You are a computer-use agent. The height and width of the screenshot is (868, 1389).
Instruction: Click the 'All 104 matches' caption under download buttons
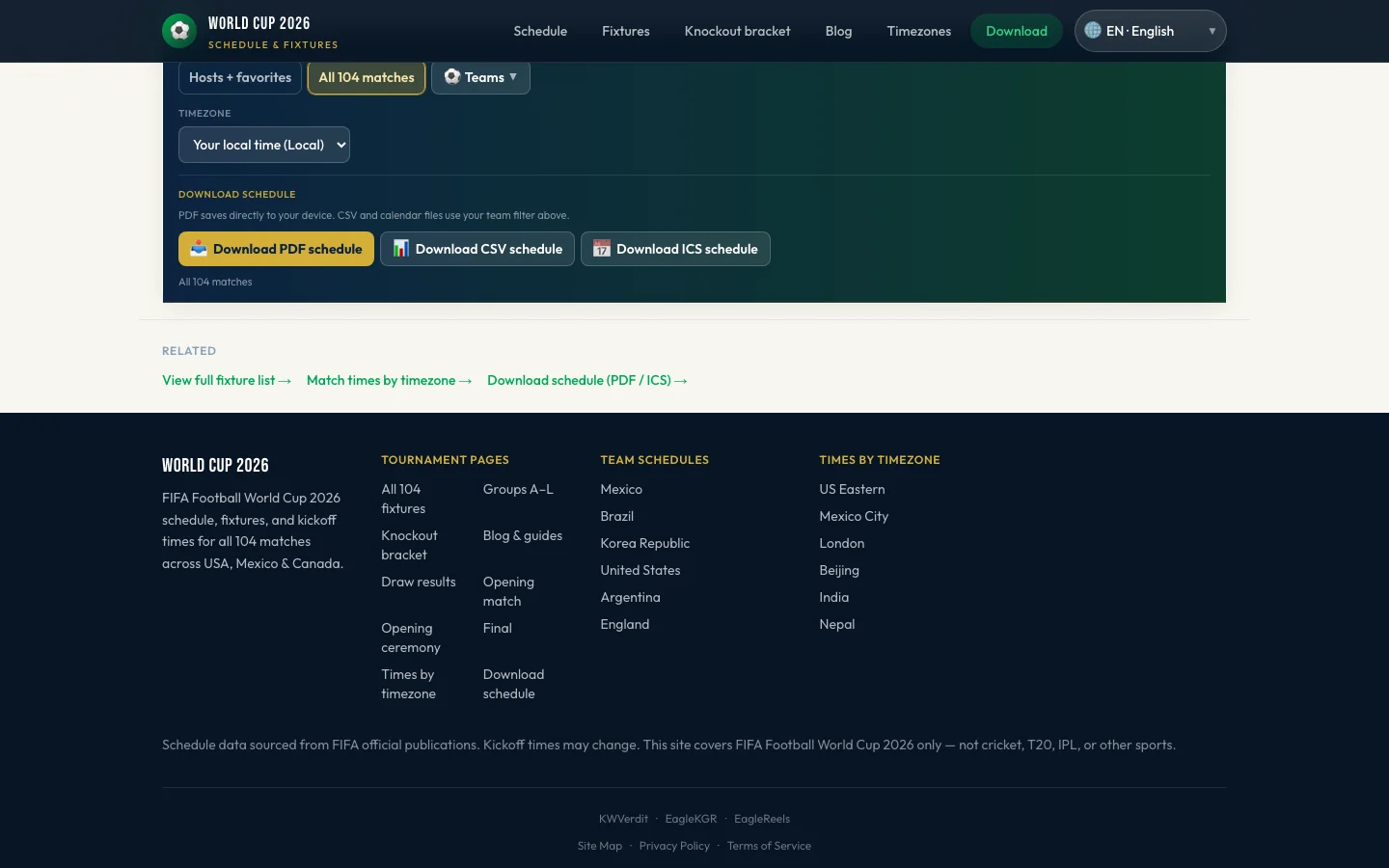tap(215, 282)
